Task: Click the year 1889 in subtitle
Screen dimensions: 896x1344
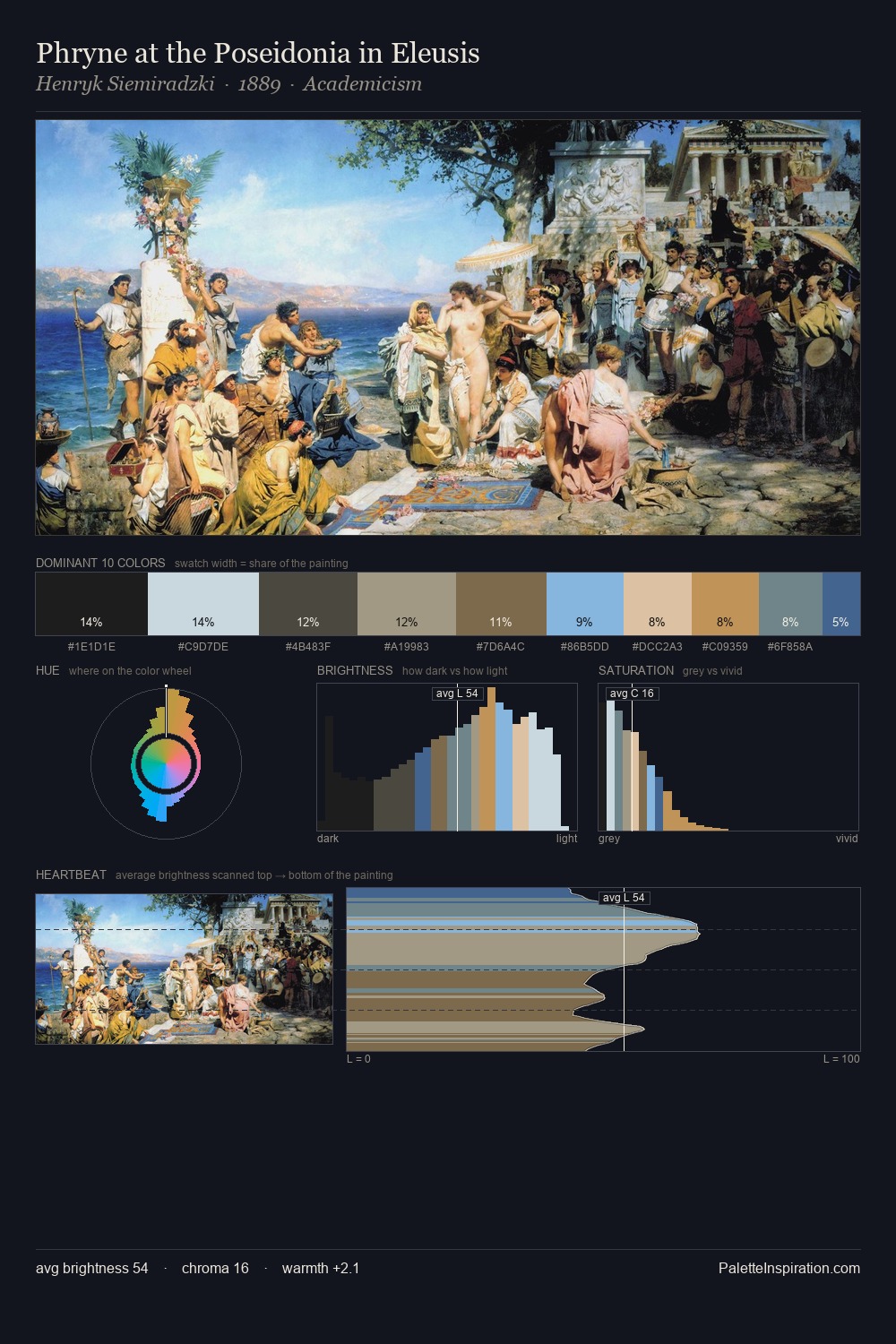Action: click(259, 84)
